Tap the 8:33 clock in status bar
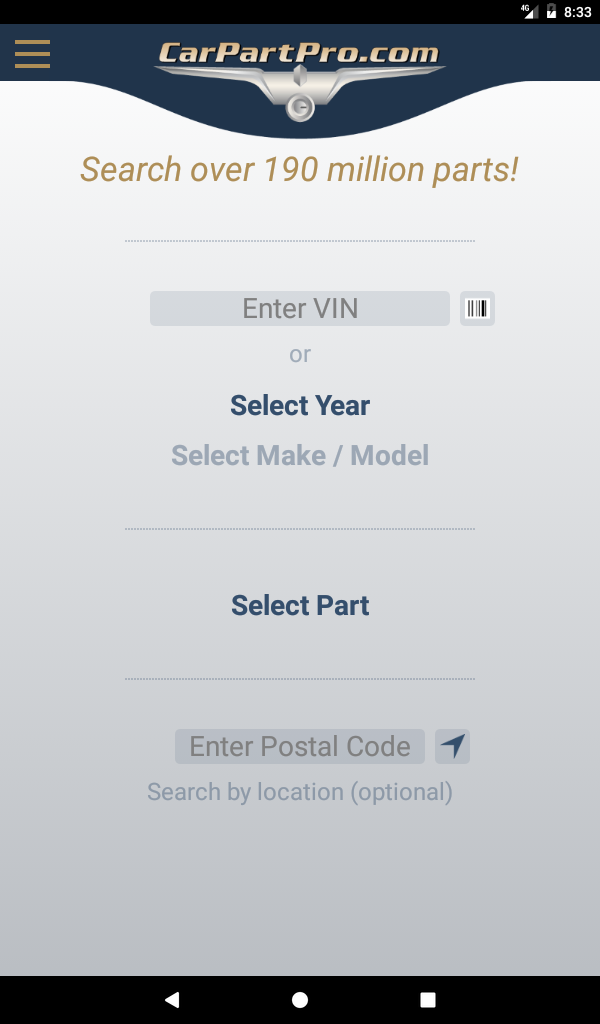Screen dimensions: 600x1024 coord(578,12)
